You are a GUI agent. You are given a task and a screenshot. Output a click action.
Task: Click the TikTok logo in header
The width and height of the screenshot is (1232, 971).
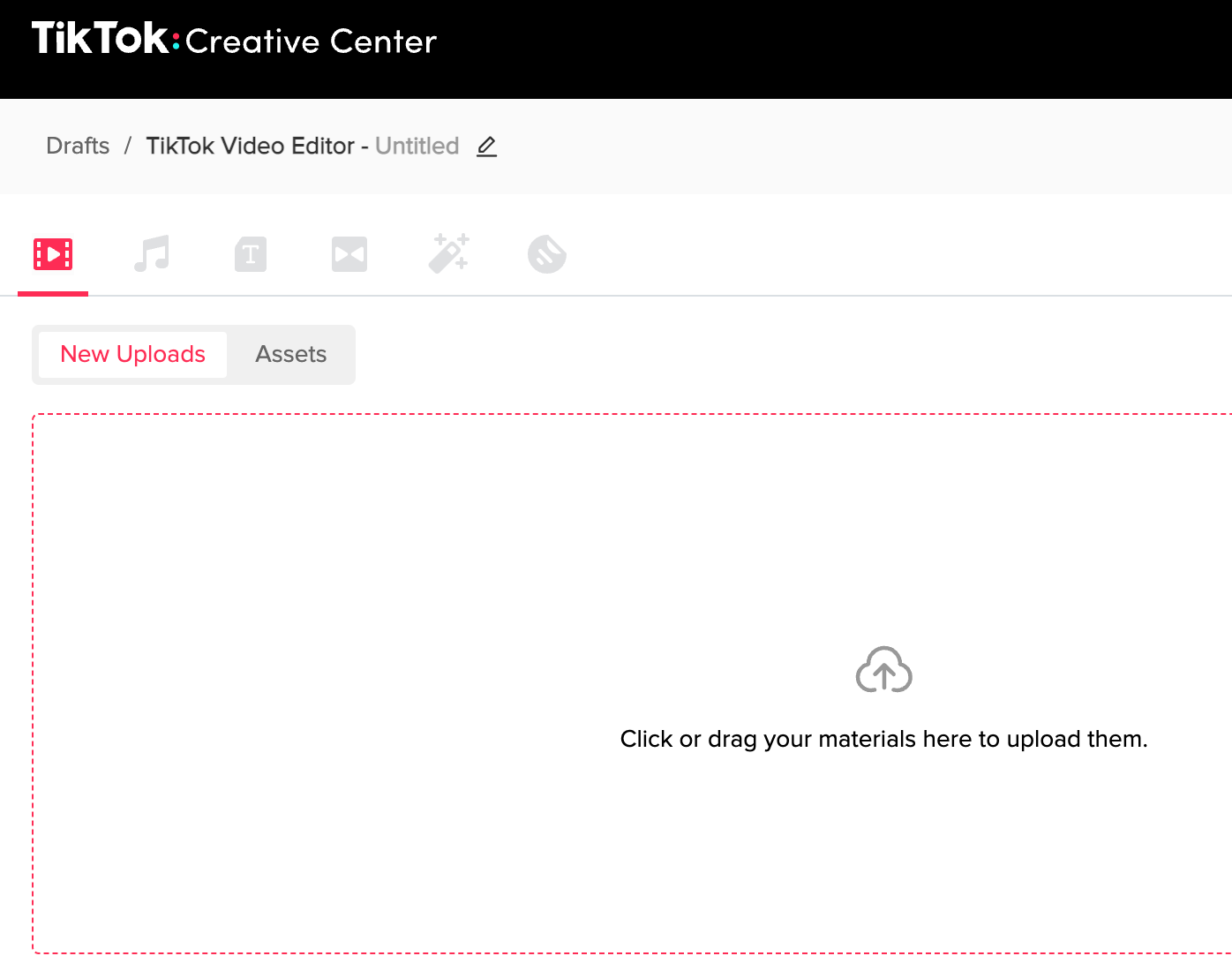pyautogui.click(x=100, y=40)
